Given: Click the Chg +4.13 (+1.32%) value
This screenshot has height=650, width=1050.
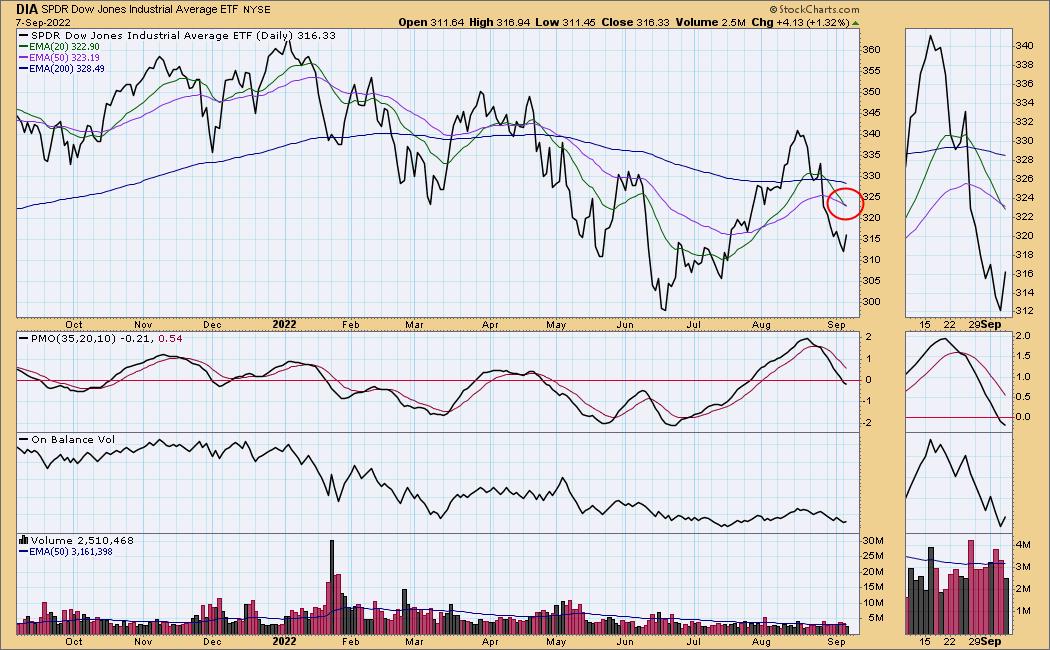Looking at the screenshot, I should tap(800, 22).
